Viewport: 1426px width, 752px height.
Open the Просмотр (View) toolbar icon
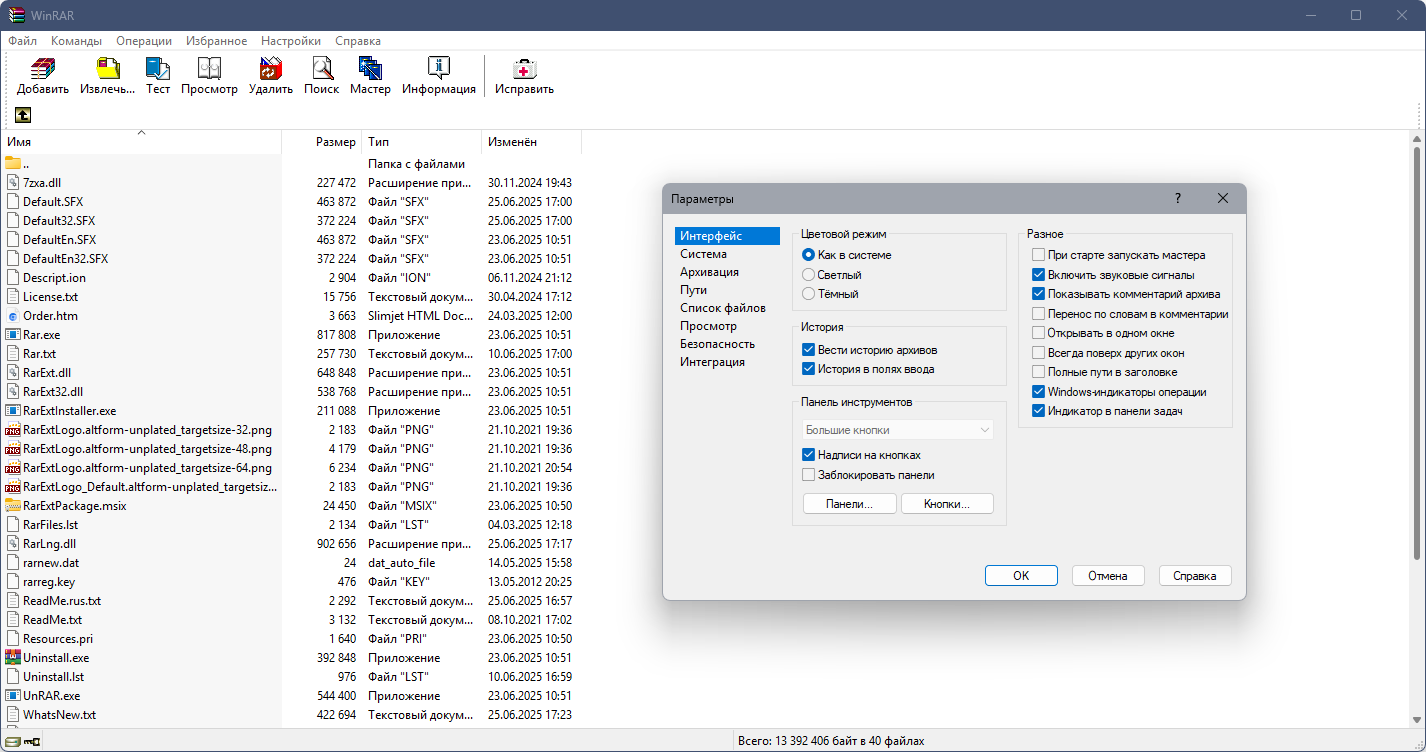[209, 69]
